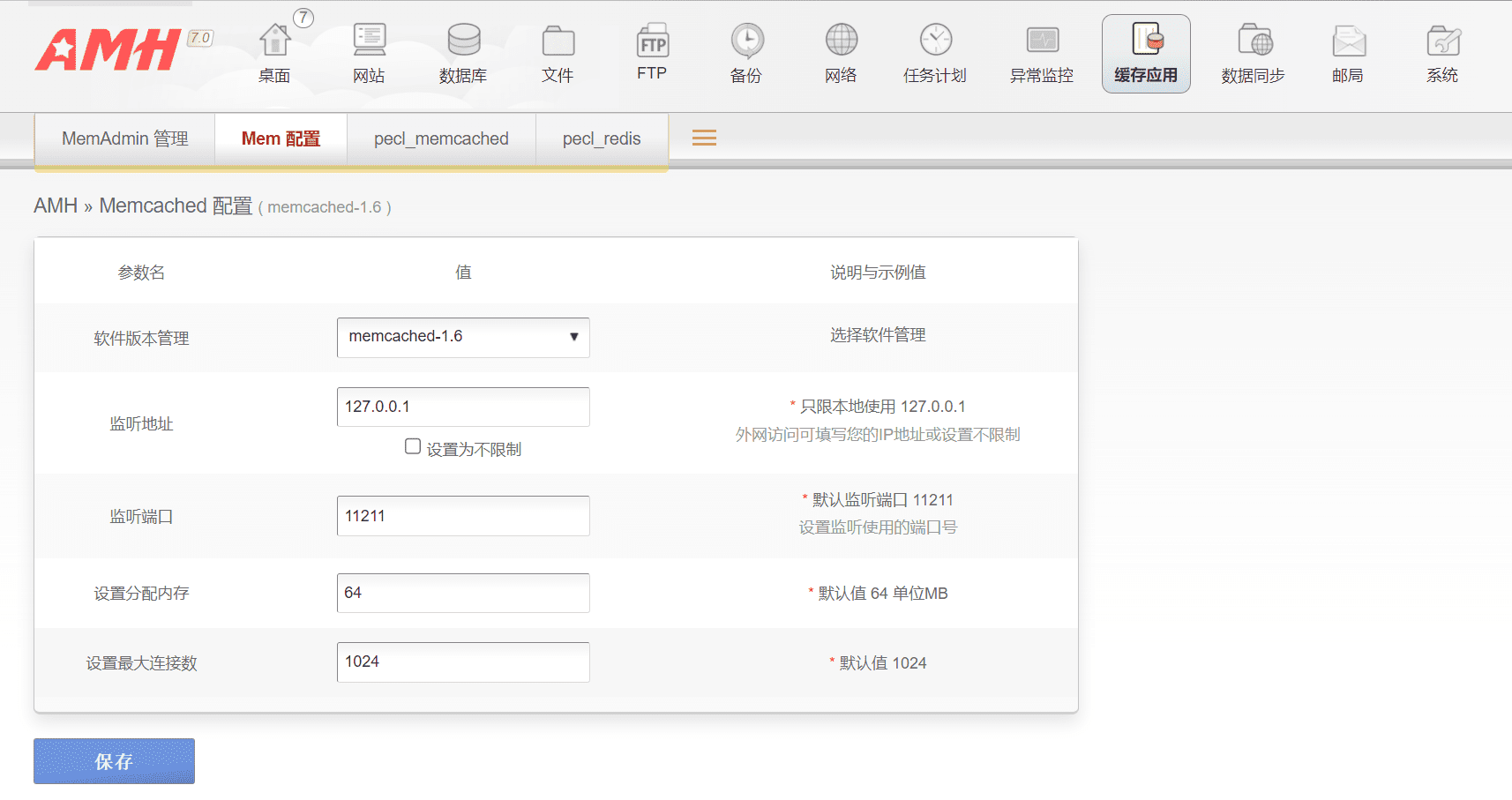Open the 数据同步 data sync icon
The height and width of the screenshot is (800, 1512).
click(x=1254, y=51)
